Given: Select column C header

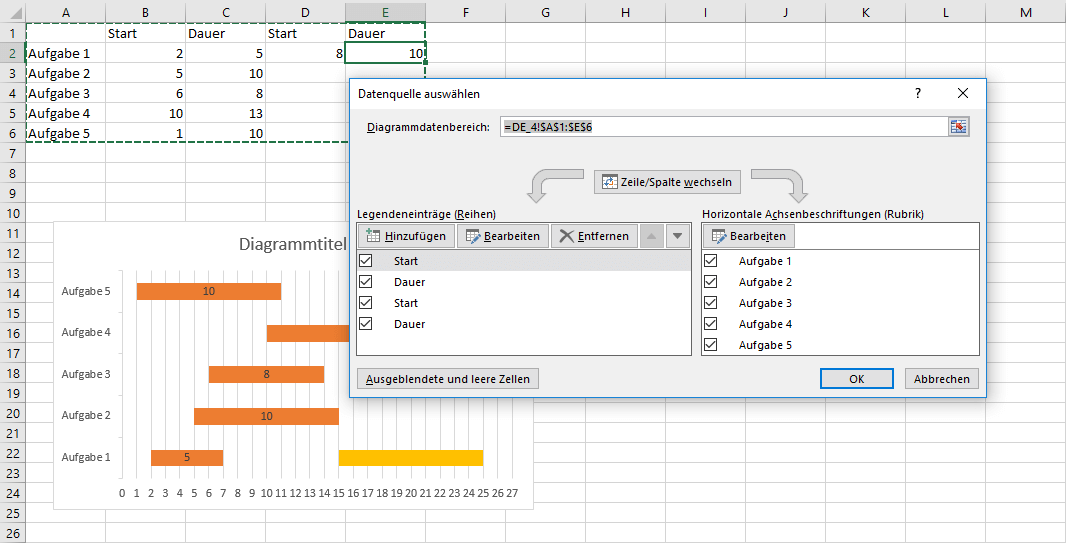Looking at the screenshot, I should pos(225,12).
